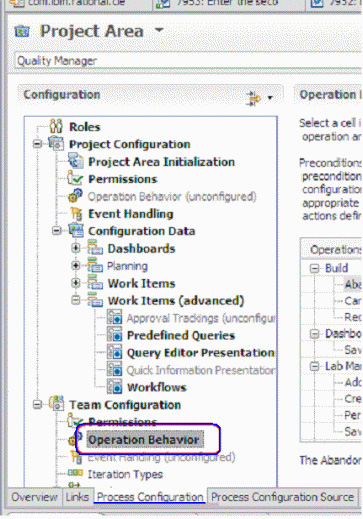
Task: Click the Work Items (advanced) folder icon
Action: (x=95, y=300)
